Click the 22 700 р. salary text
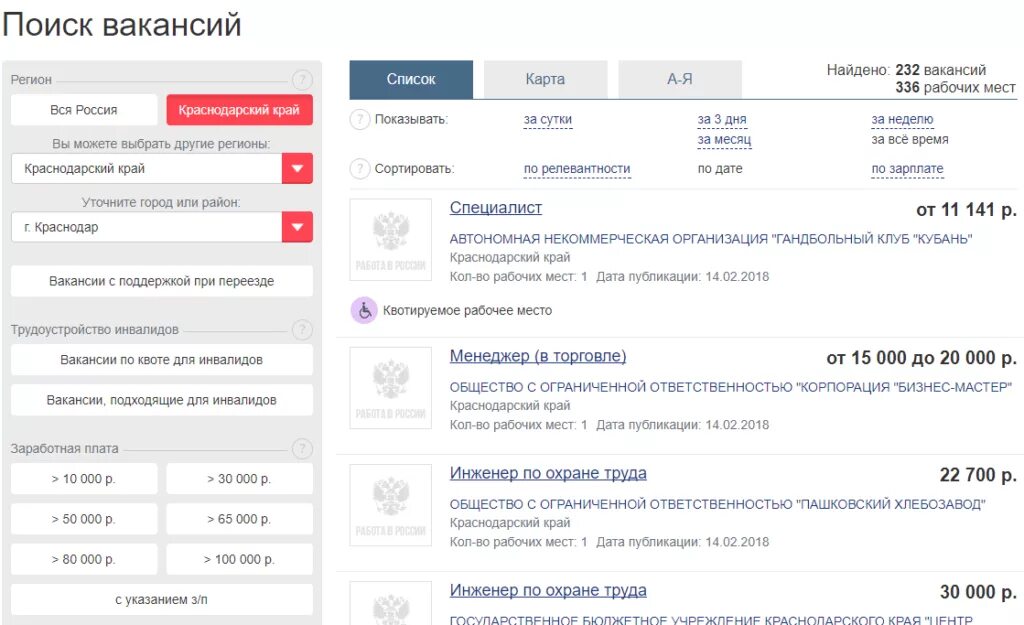This screenshot has width=1024, height=625. click(978, 475)
